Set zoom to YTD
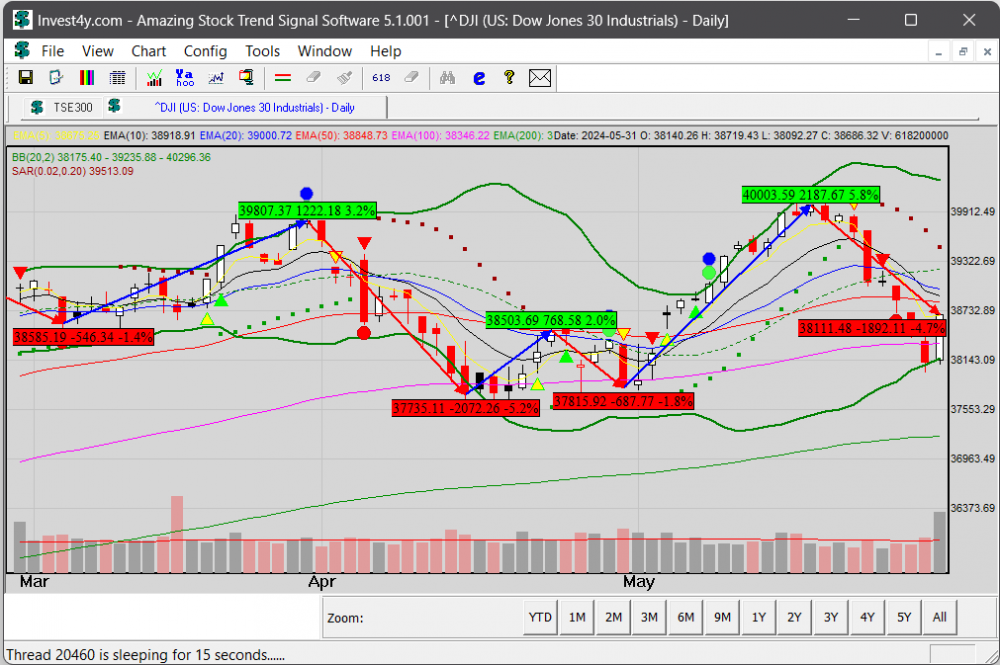Image resolution: width=1000 pixels, height=665 pixels. click(x=540, y=618)
